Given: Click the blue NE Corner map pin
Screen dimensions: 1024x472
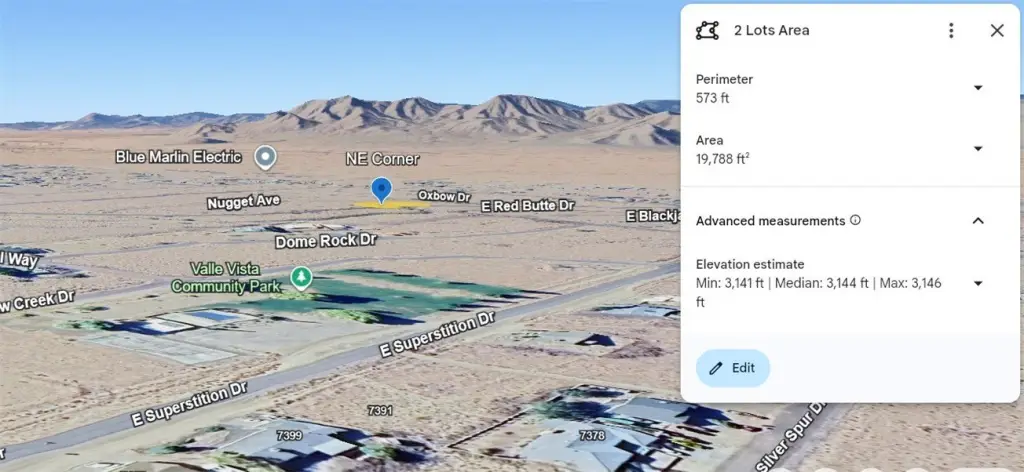Looking at the screenshot, I should (x=381, y=190).
